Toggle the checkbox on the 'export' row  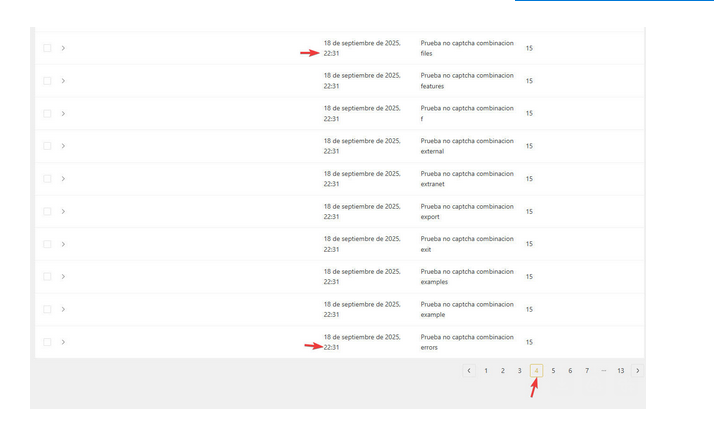point(47,211)
